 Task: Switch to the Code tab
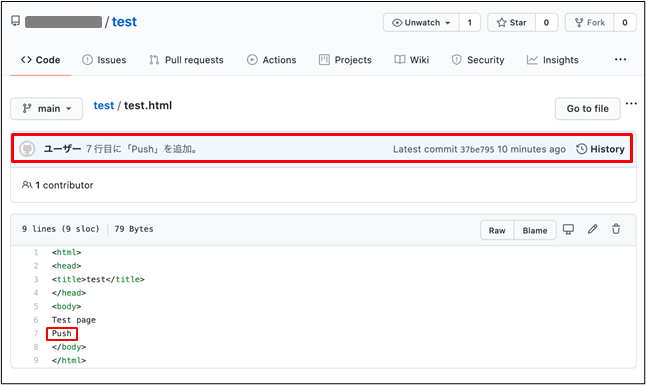click(x=40, y=60)
